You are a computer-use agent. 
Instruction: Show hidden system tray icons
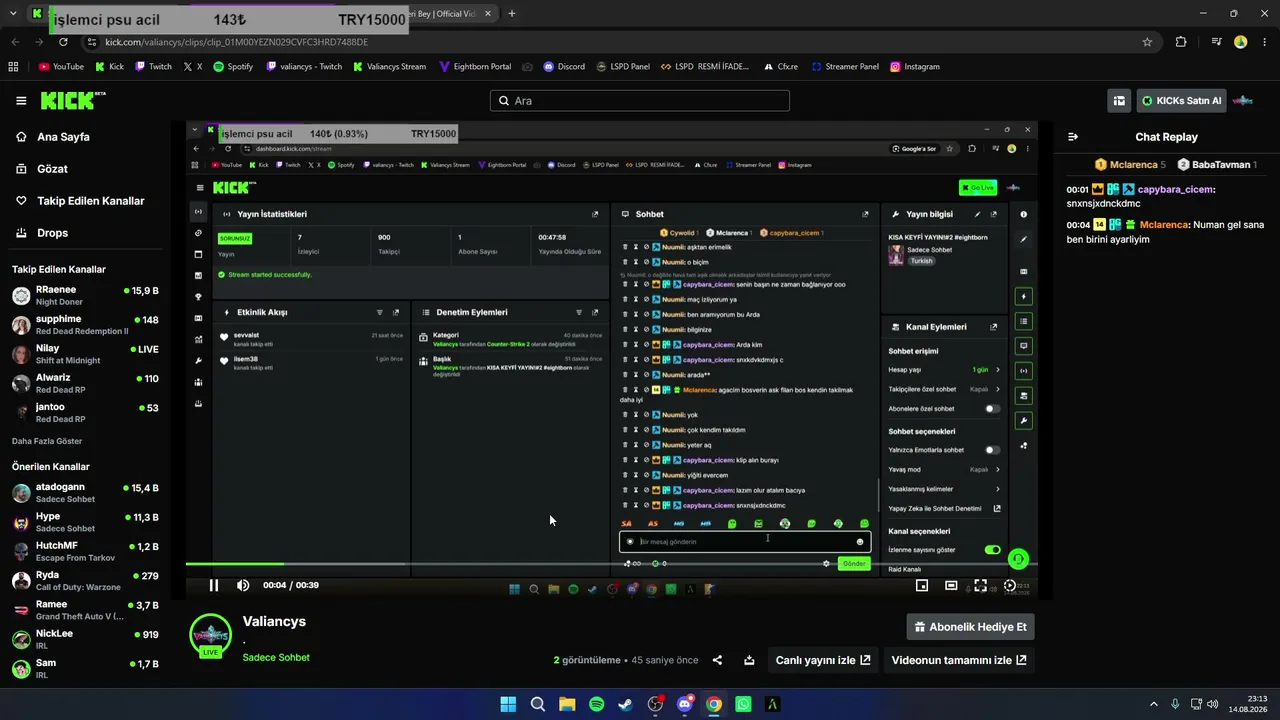pyautogui.click(x=1153, y=704)
